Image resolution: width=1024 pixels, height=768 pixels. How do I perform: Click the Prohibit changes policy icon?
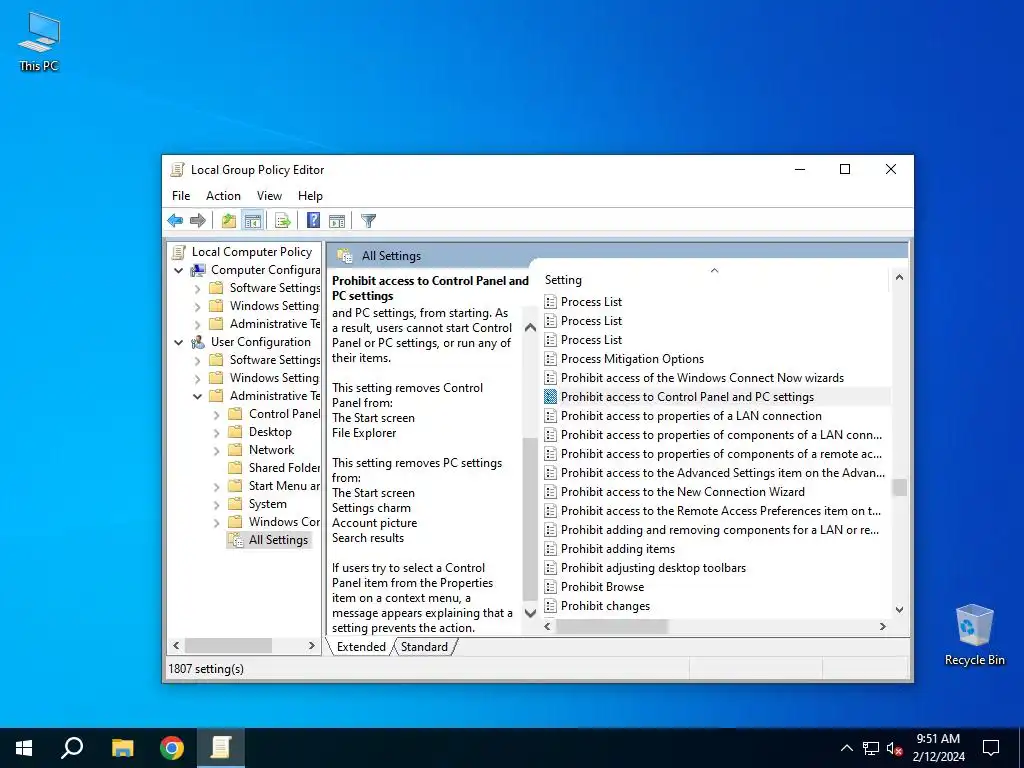(551, 605)
